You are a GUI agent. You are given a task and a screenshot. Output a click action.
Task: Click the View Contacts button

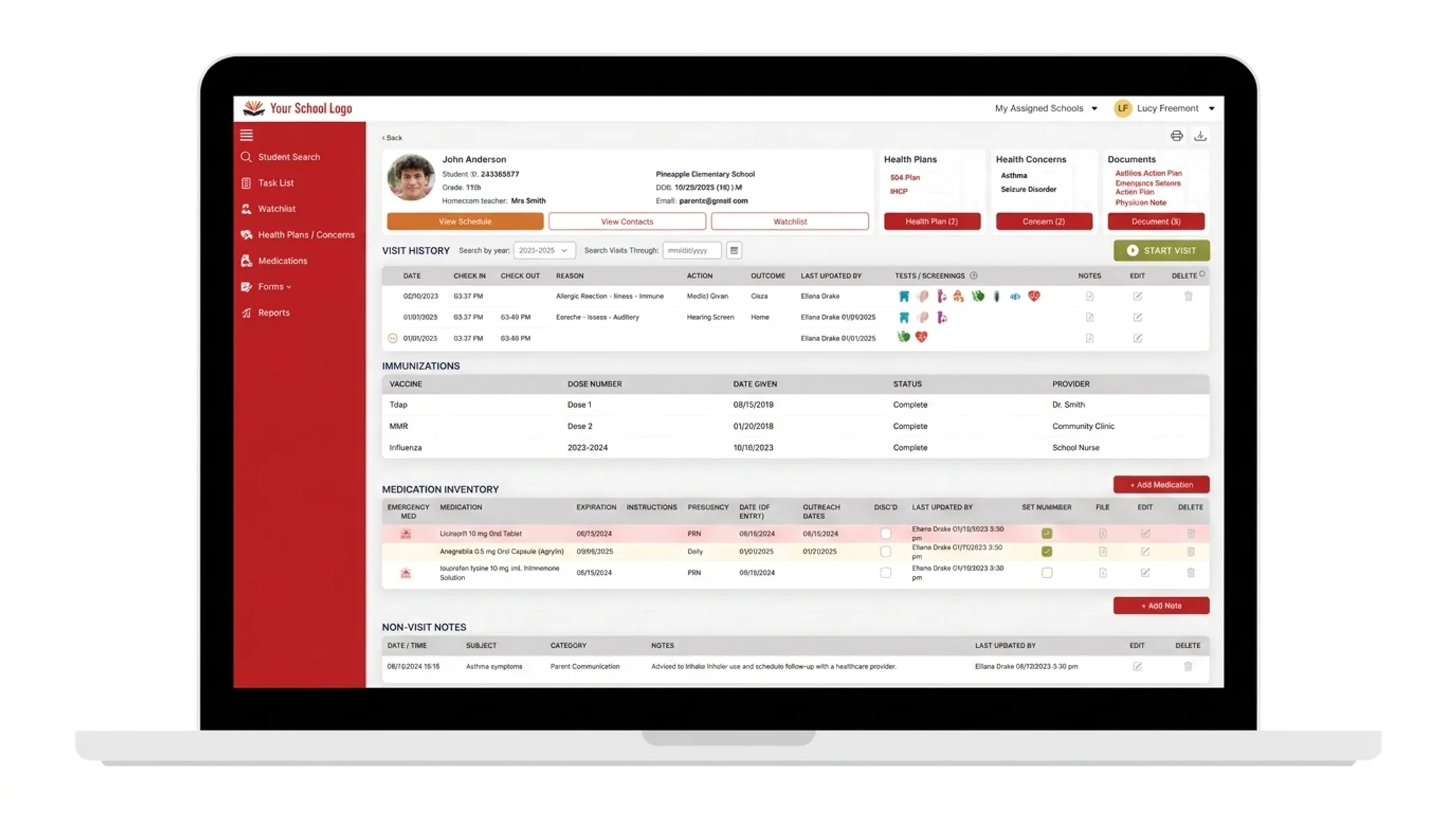[x=627, y=221]
